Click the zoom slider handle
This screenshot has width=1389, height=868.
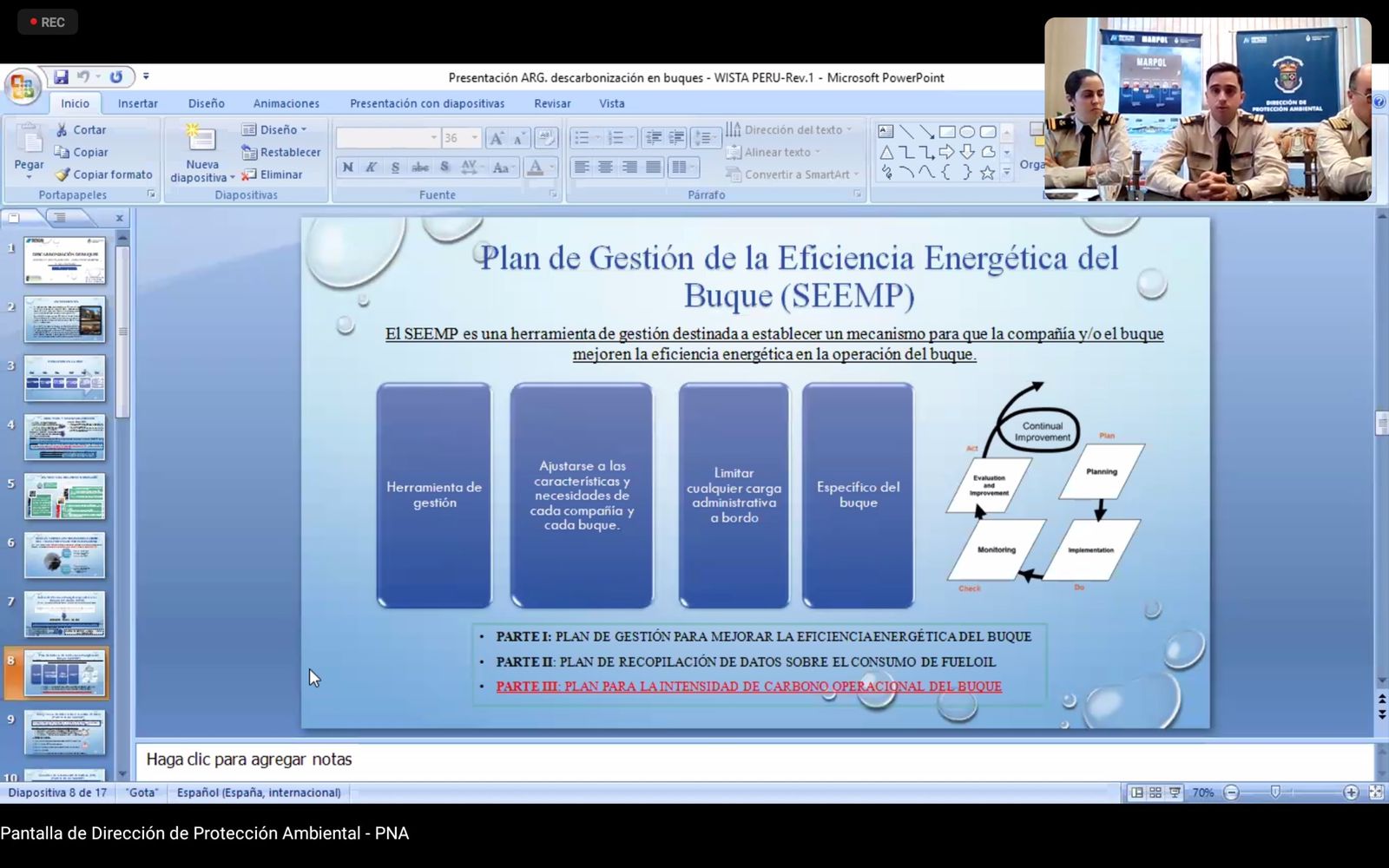tap(1274, 792)
